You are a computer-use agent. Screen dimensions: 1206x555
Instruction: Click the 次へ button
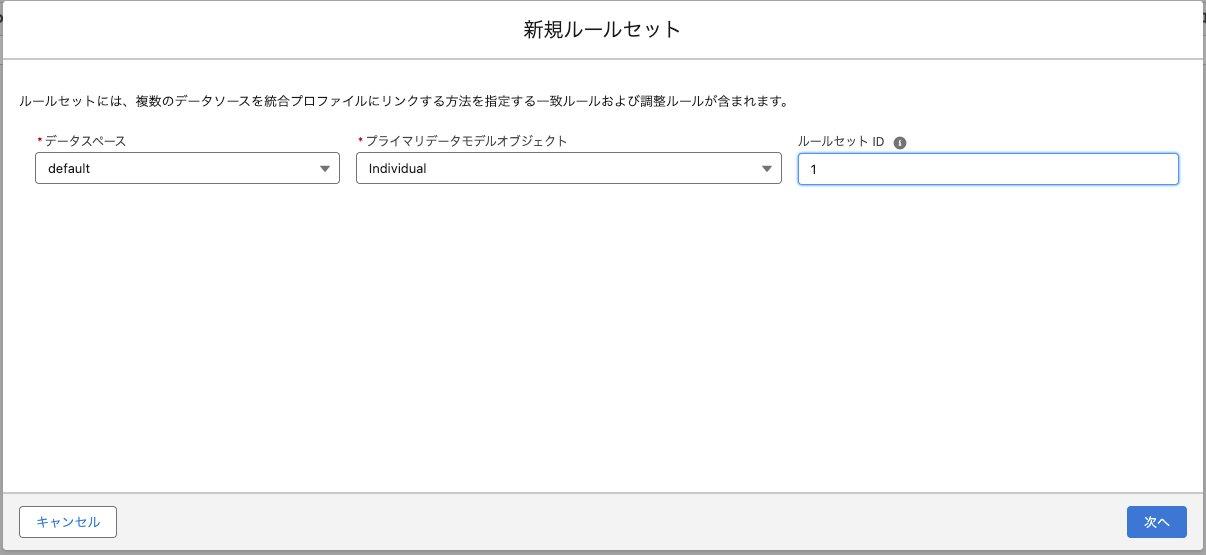click(1157, 522)
